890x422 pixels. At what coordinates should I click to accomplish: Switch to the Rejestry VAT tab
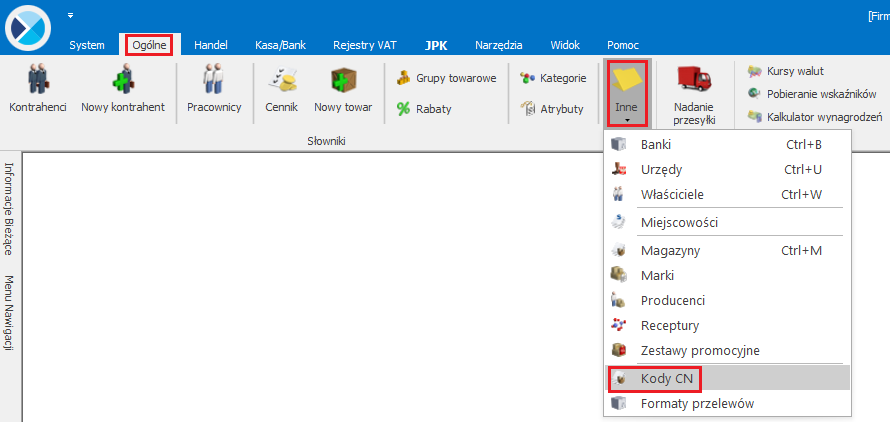tap(365, 45)
